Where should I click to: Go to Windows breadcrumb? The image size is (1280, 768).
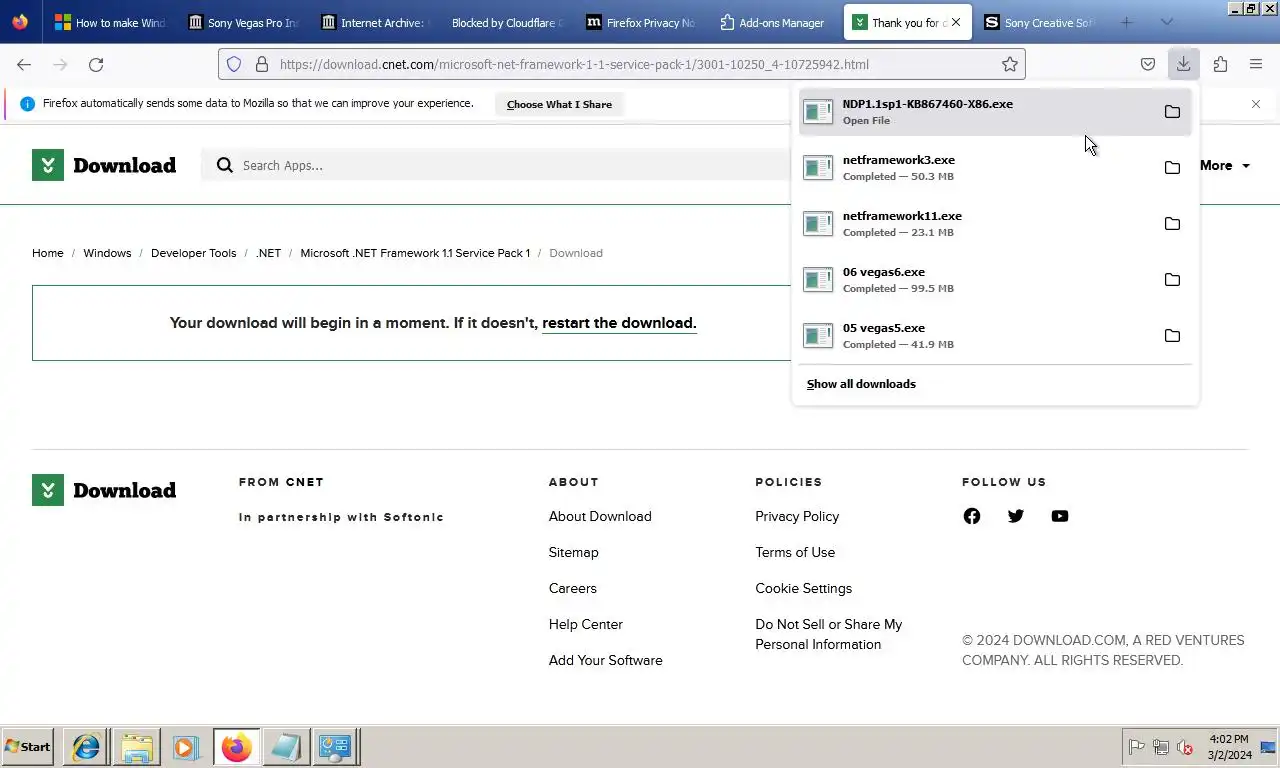click(x=107, y=253)
